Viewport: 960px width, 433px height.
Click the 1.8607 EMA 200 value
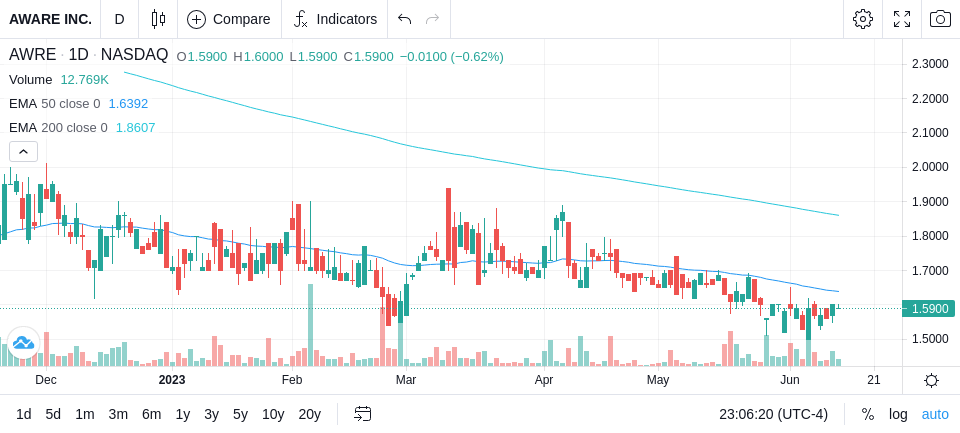click(135, 127)
